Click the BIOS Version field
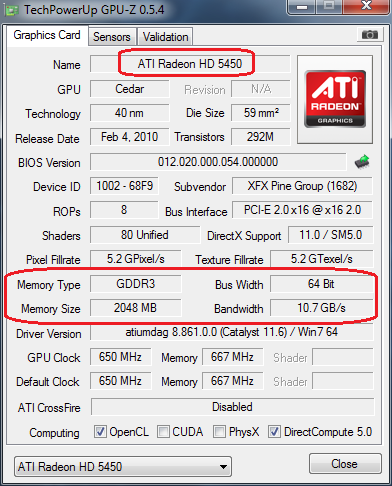Image resolution: width=392 pixels, height=486 pixels. 218,162
